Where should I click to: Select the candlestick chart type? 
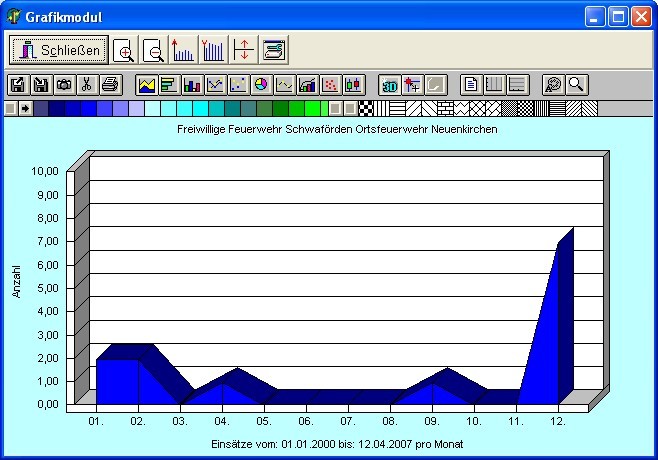pos(353,85)
